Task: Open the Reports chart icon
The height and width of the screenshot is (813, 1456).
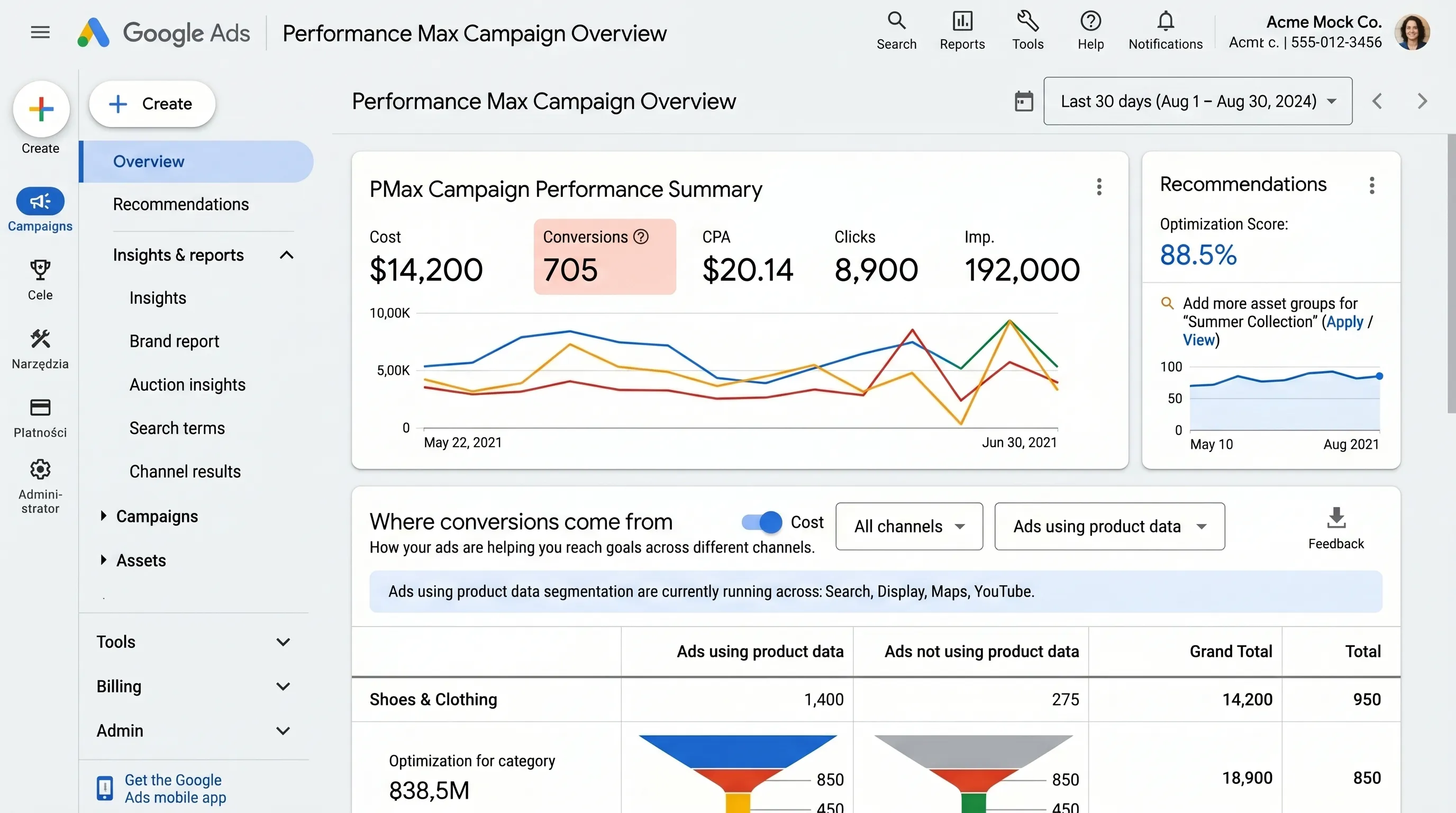Action: pyautogui.click(x=962, y=21)
